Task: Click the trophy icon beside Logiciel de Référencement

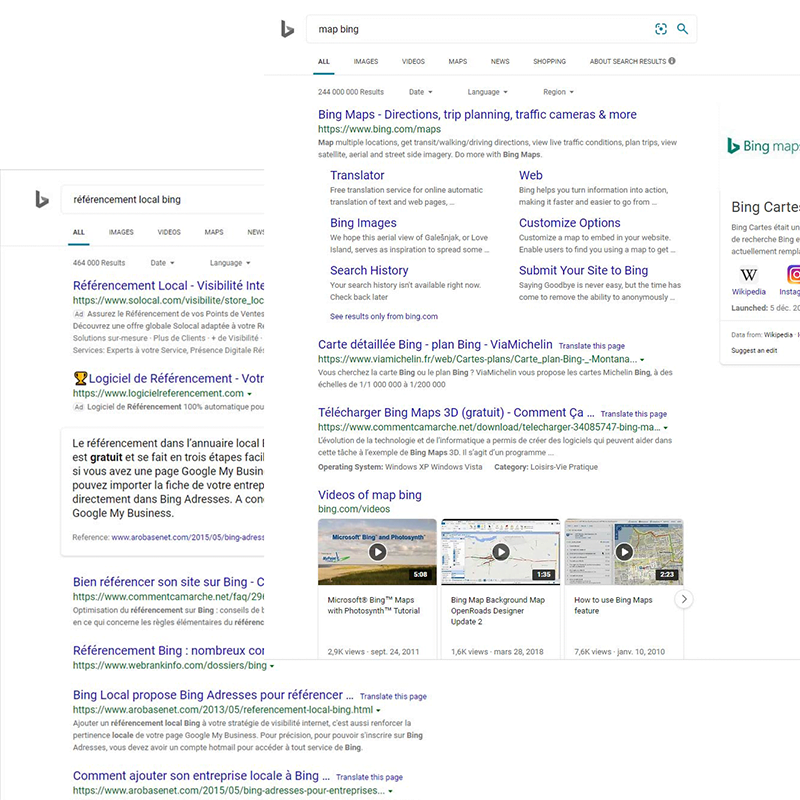Action: pyautogui.click(x=80, y=379)
